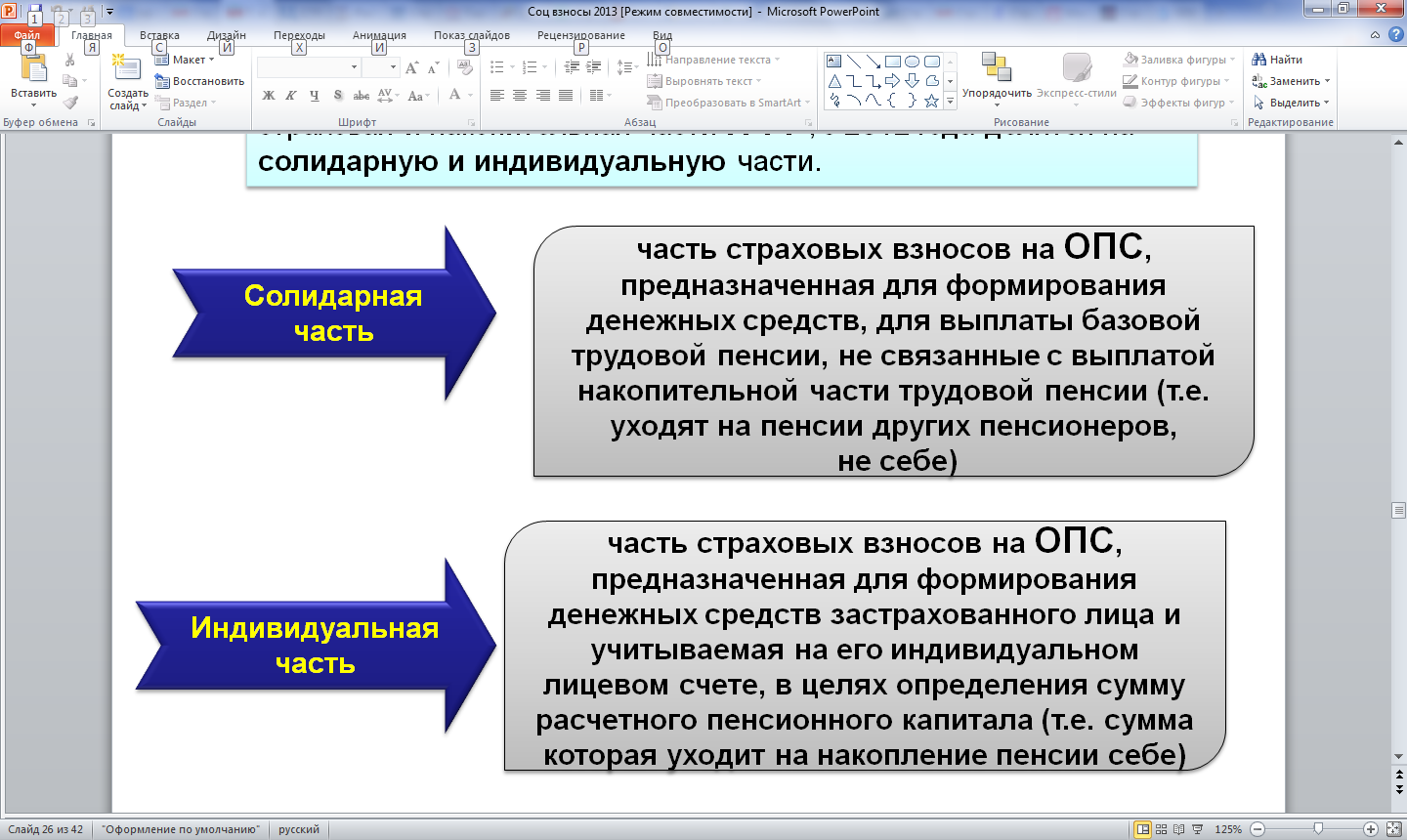
Task: Click the Упорядочить arrange icon
Action: point(997,68)
